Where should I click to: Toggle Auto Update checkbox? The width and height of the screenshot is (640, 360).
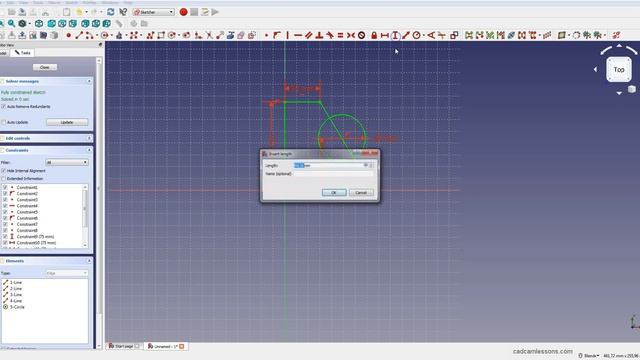pyautogui.click(x=4, y=122)
